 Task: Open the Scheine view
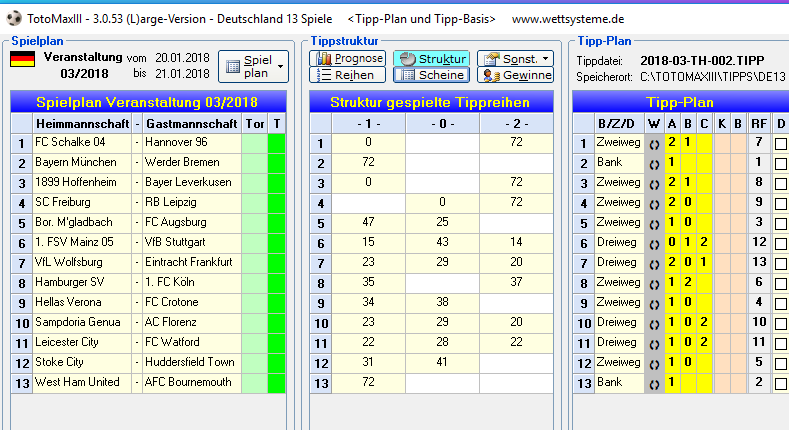click(x=431, y=75)
